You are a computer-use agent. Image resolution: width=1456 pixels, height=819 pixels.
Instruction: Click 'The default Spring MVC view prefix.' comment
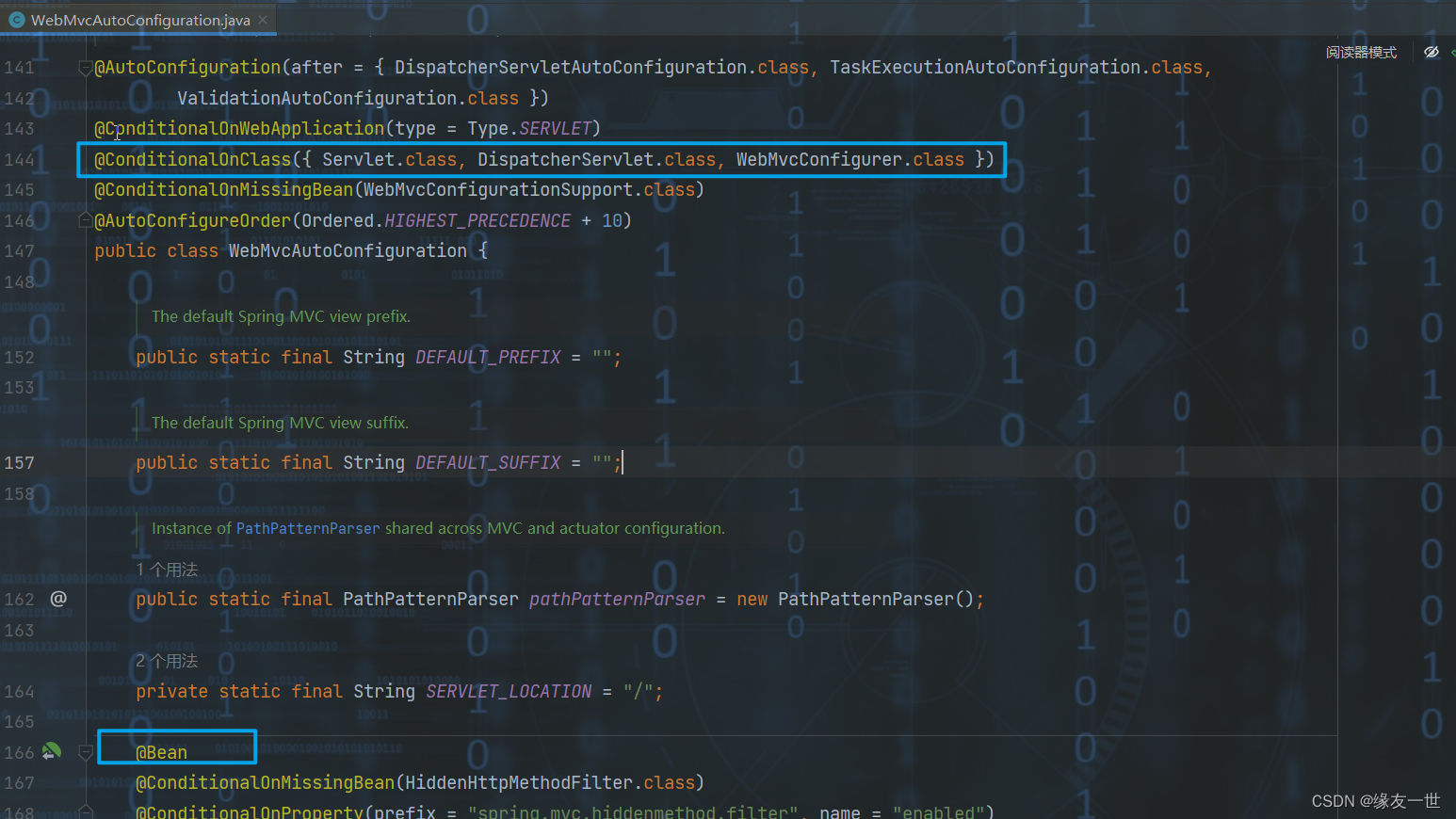[x=281, y=316]
